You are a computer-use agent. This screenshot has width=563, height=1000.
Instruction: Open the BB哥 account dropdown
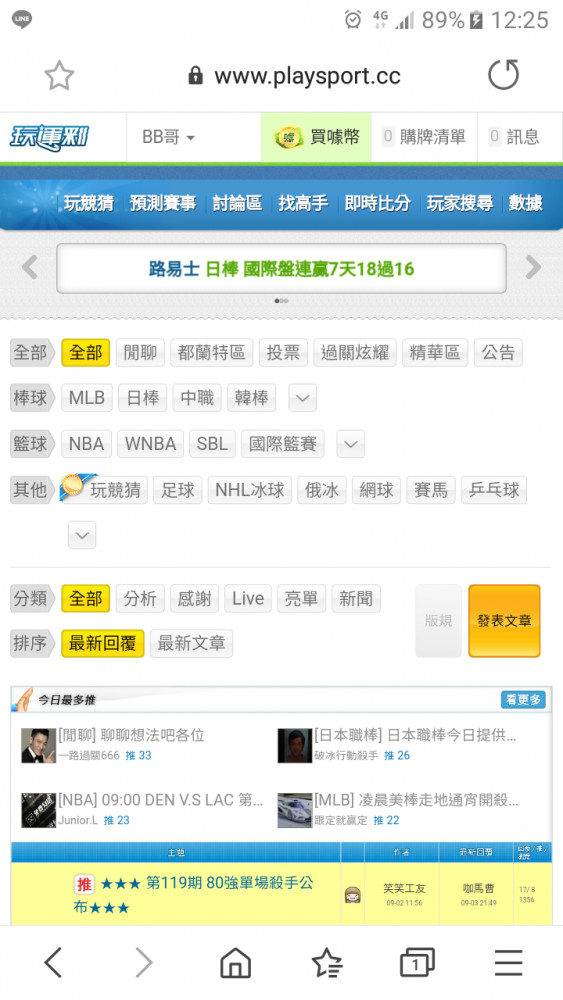[x=168, y=137]
